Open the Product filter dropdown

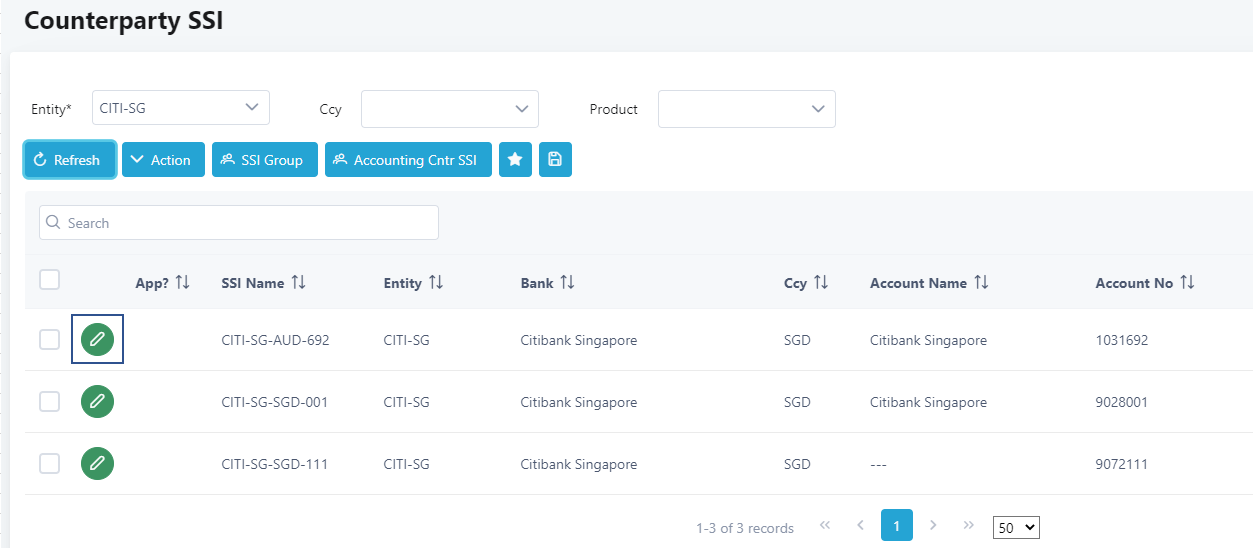point(747,109)
